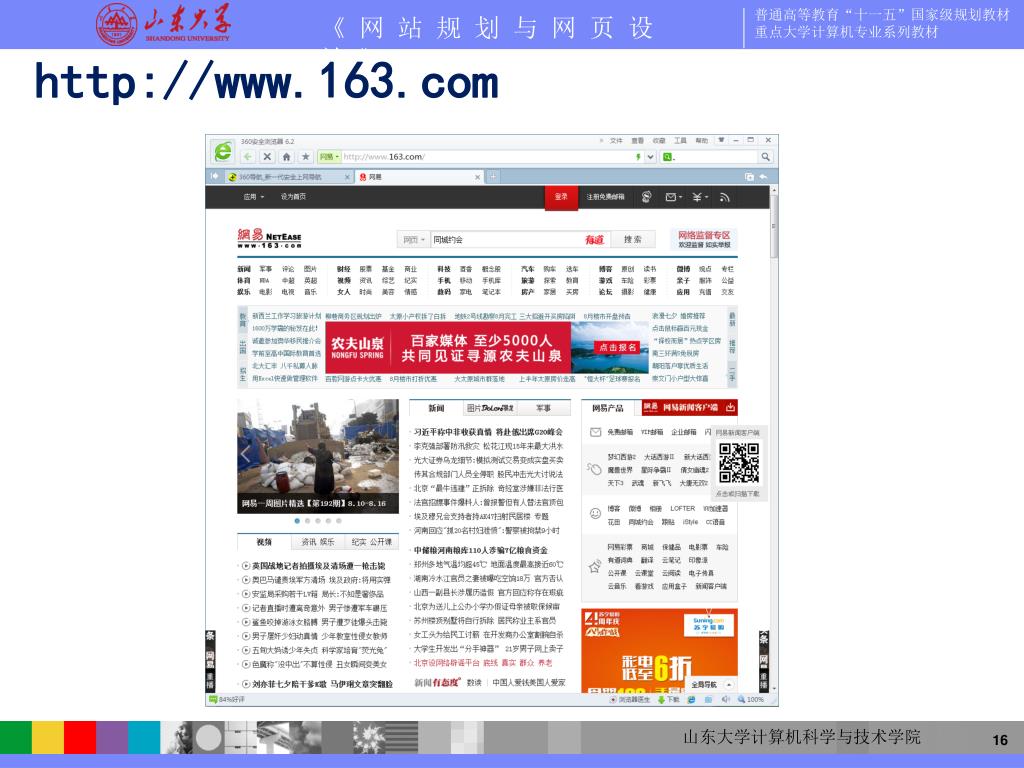
Task: Click the 有道 logo in search box
Action: [x=594, y=240]
